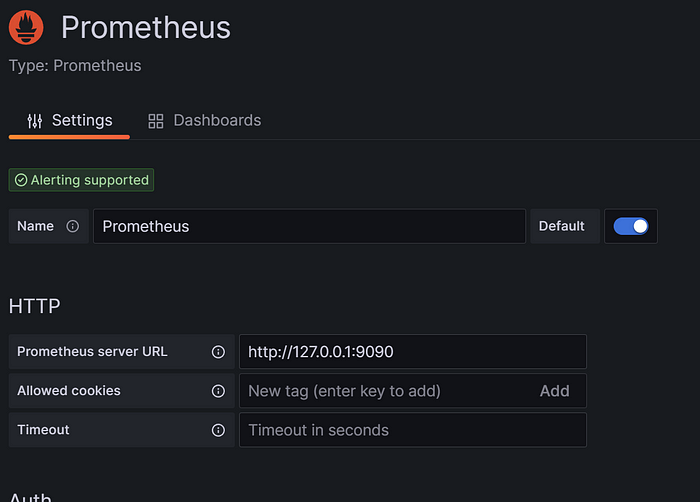Click the Allowed cookies info icon
Image resolution: width=700 pixels, height=502 pixels.
pyautogui.click(x=218, y=391)
